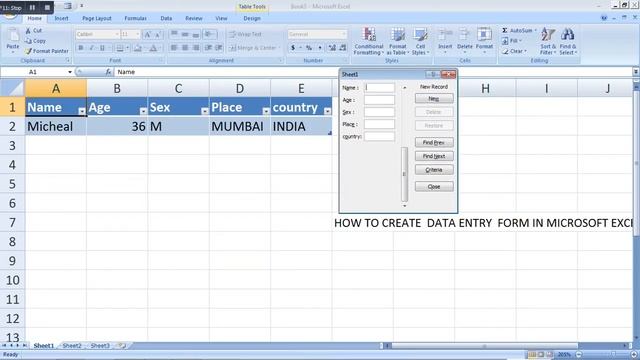Click the Increase Indent icon
Viewport: 640px width, 360px height.
point(219,48)
